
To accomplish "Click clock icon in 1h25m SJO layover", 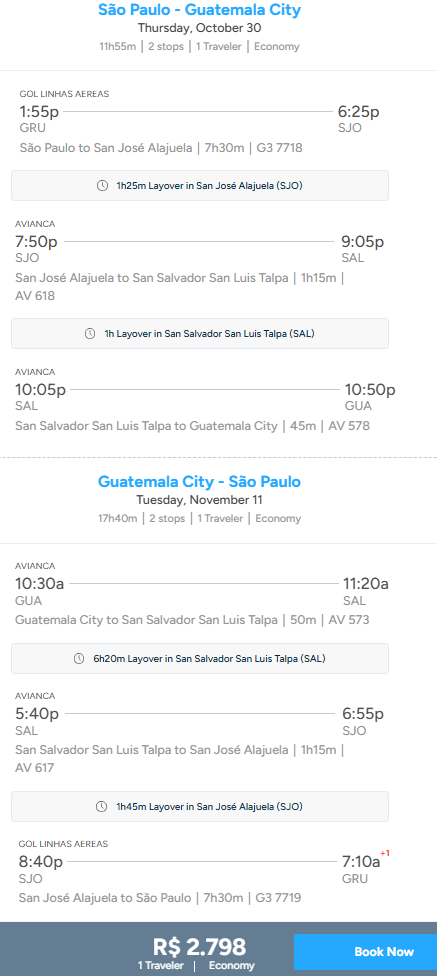I will tap(103, 185).
